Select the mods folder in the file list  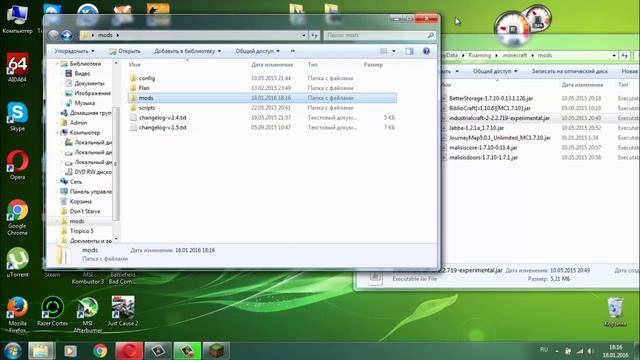point(262,98)
